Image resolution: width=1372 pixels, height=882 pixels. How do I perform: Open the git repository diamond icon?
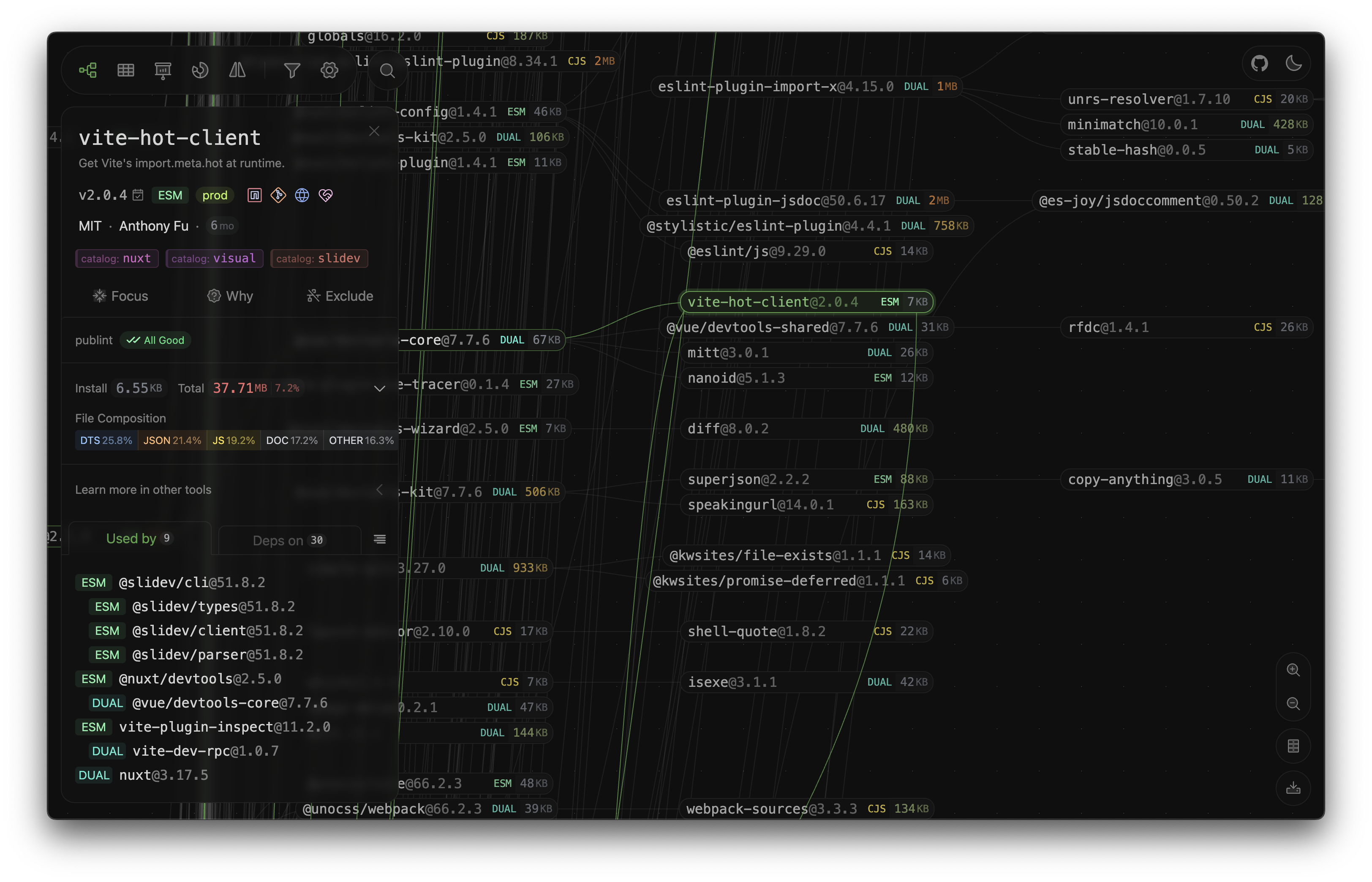tap(278, 195)
